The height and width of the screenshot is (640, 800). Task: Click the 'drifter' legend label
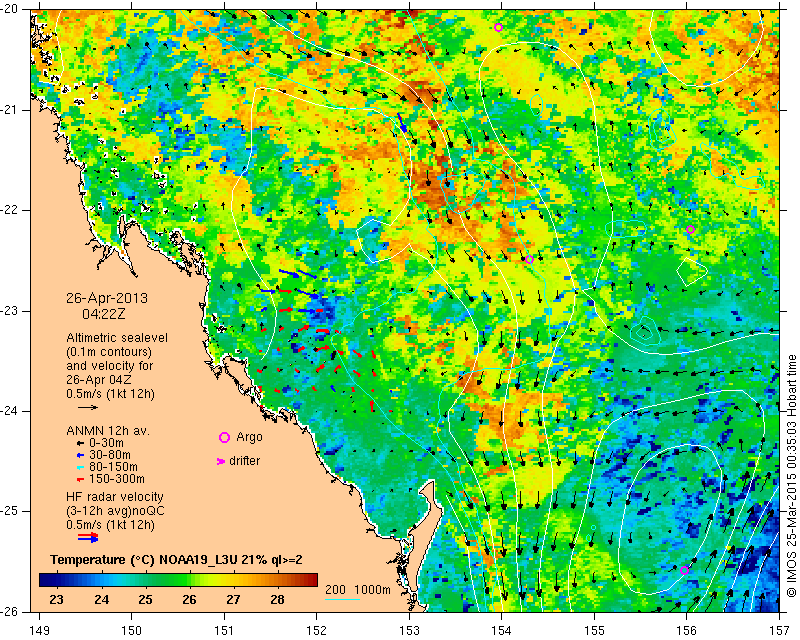(244, 461)
